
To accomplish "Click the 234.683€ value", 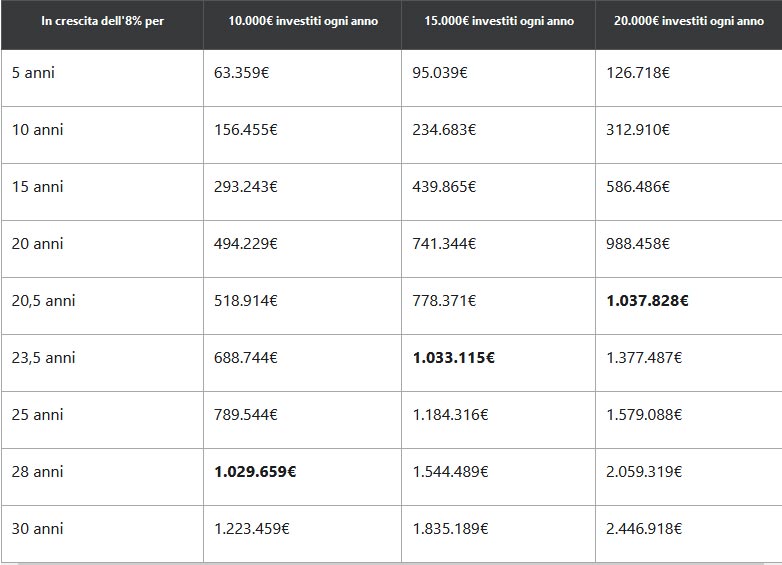I will coord(444,129).
